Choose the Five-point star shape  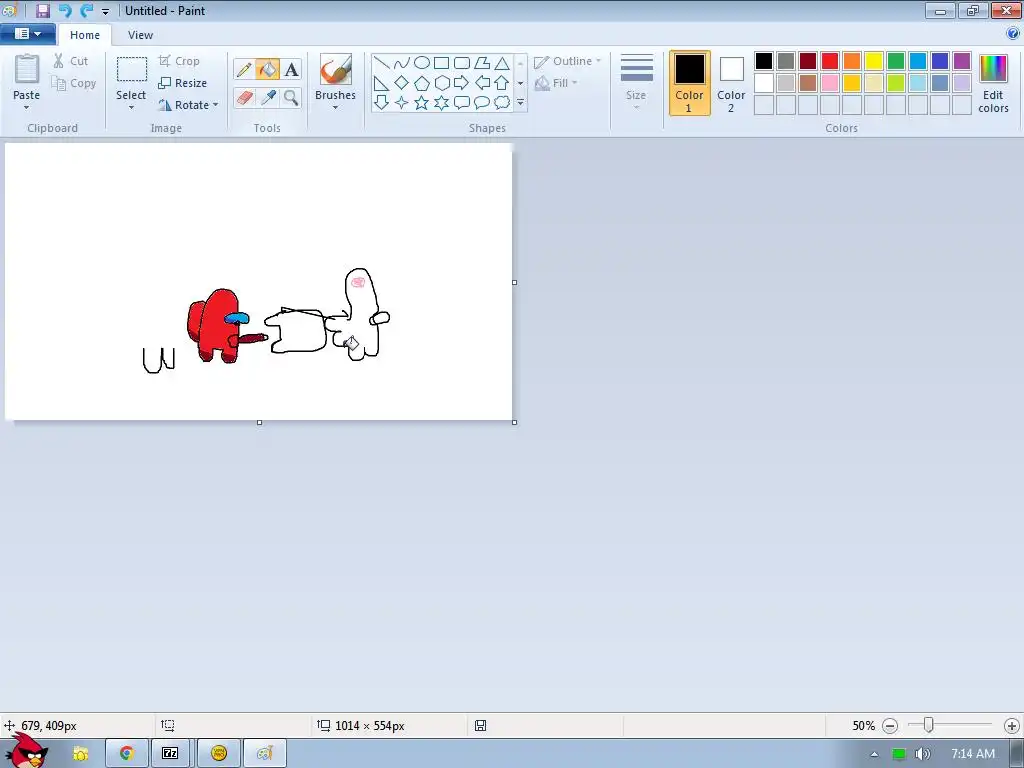[422, 103]
